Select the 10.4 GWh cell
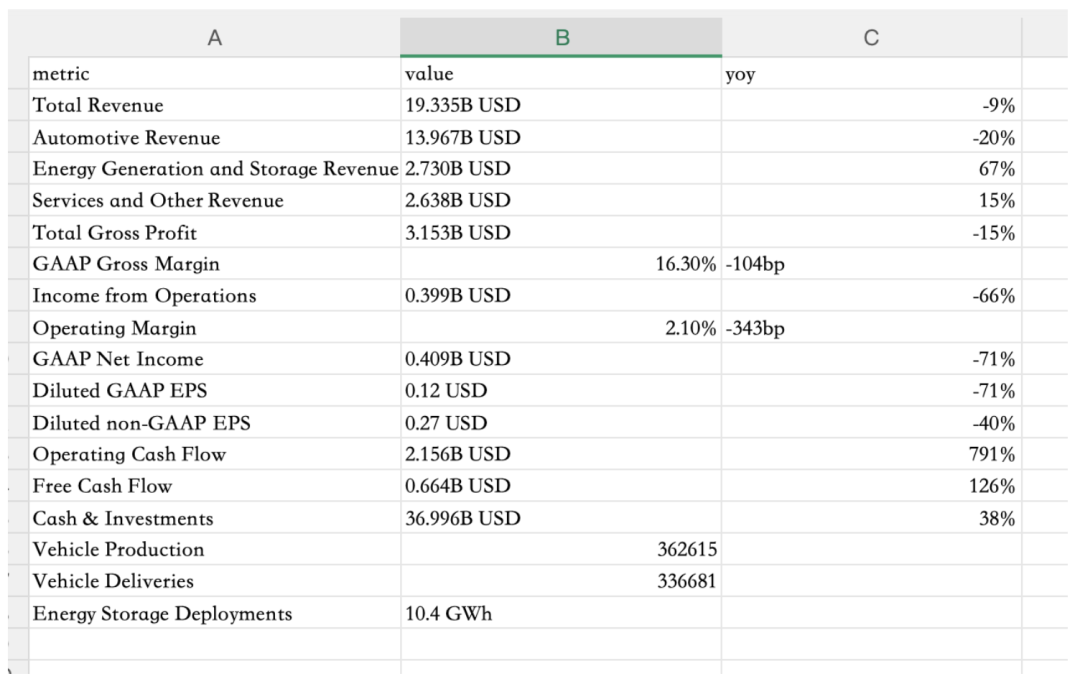The image size is (1080, 684). 561,614
